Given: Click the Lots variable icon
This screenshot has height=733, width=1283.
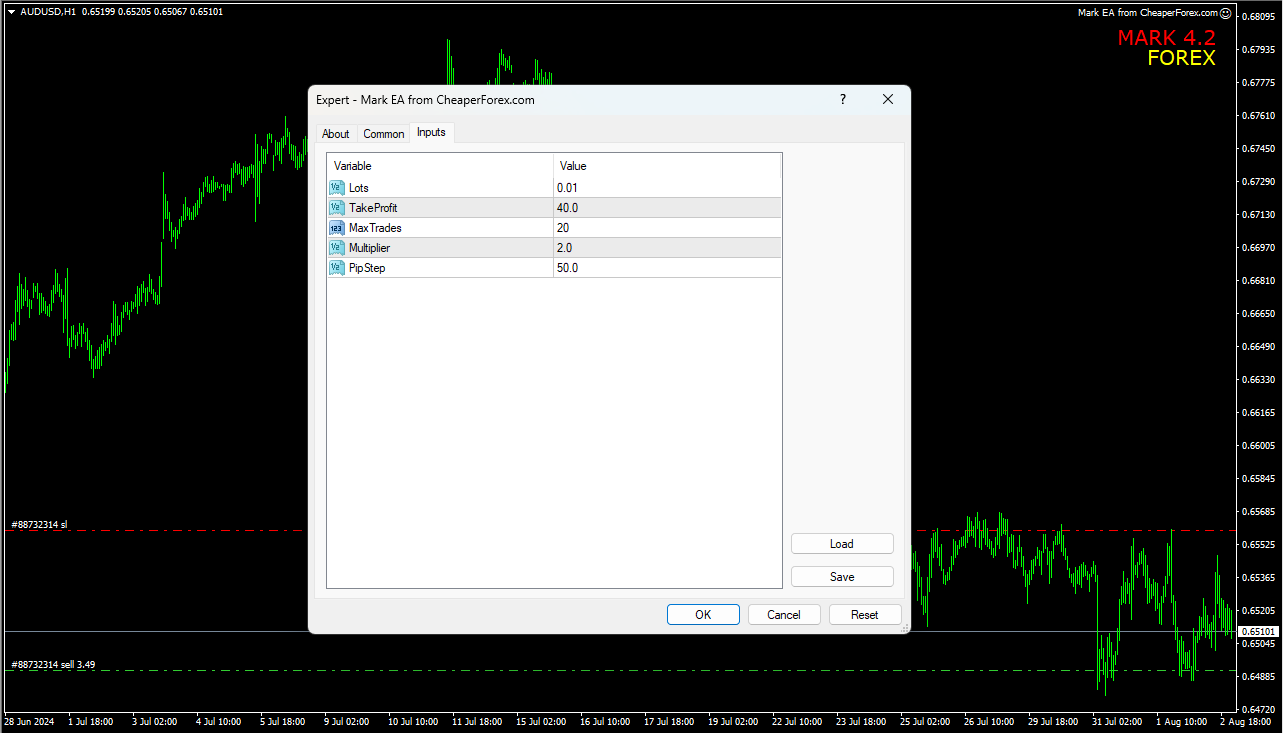Looking at the screenshot, I should (x=336, y=188).
